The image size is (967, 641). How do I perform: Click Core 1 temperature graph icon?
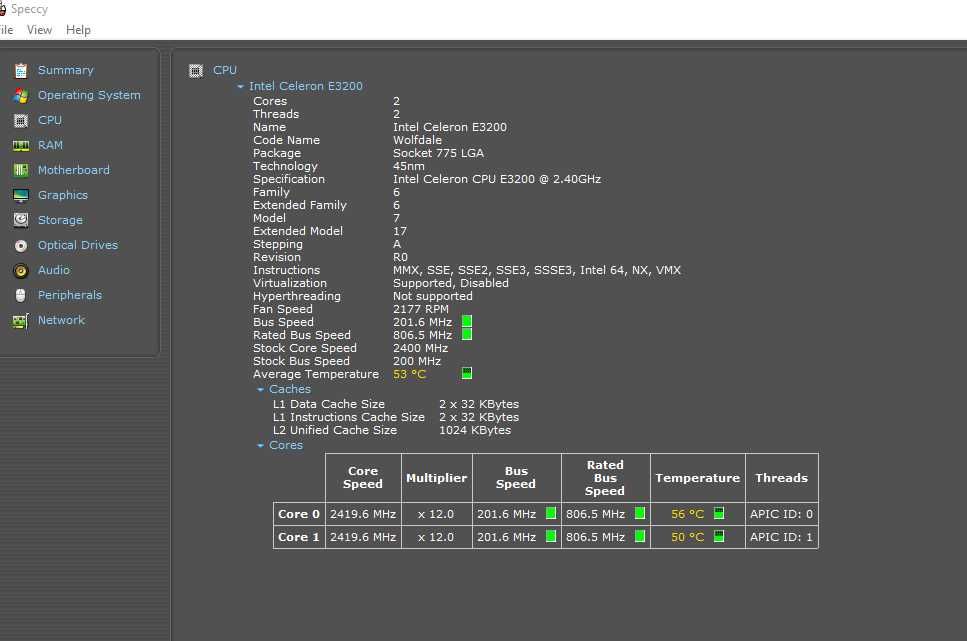coord(718,536)
